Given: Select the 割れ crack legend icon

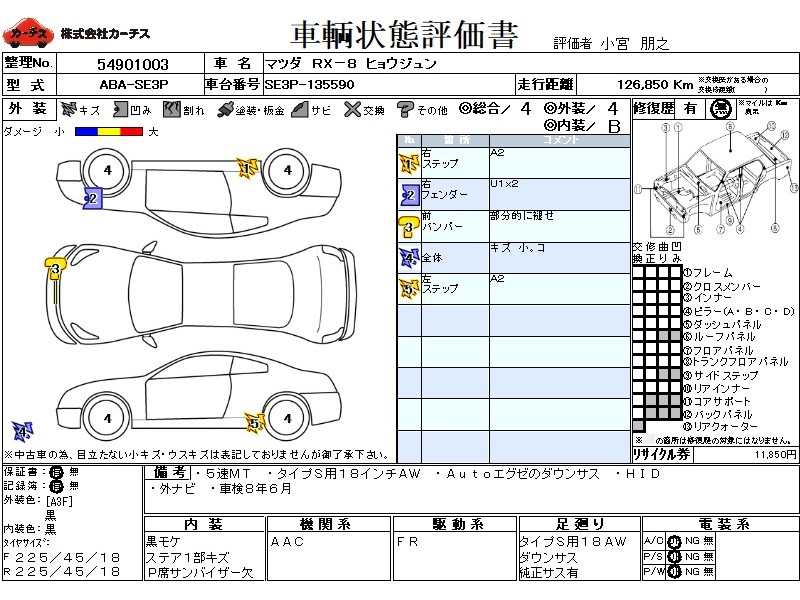Looking at the screenshot, I should click(173, 109).
